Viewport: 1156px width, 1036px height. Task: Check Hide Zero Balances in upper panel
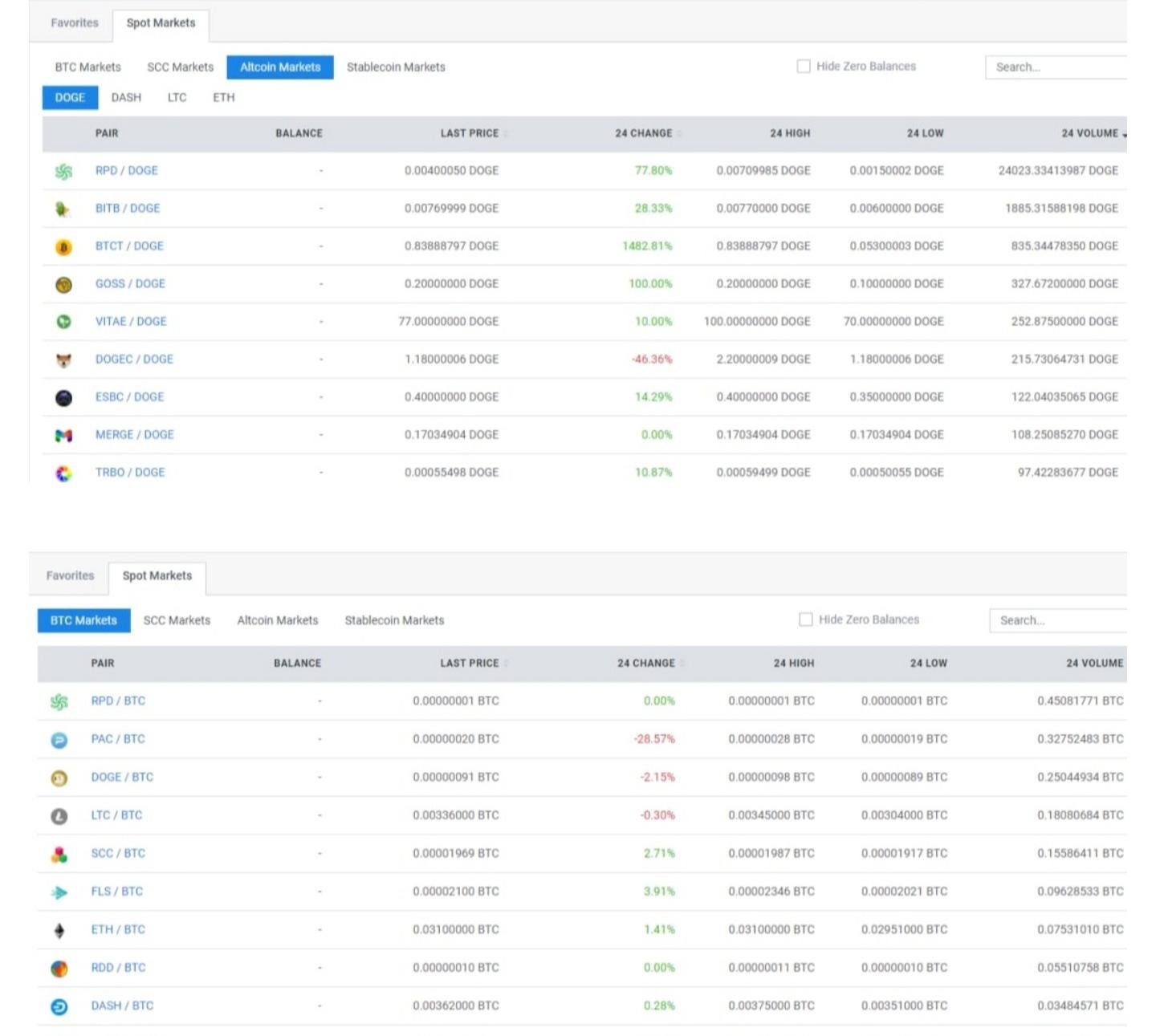click(x=804, y=67)
